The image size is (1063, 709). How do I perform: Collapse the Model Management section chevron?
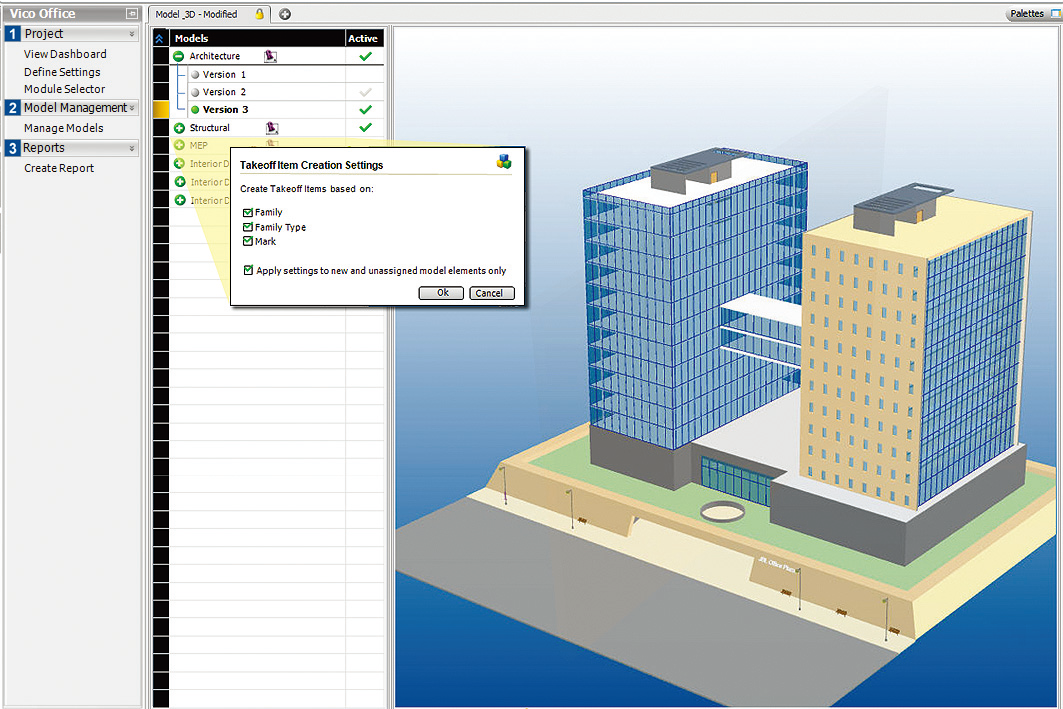(x=132, y=108)
